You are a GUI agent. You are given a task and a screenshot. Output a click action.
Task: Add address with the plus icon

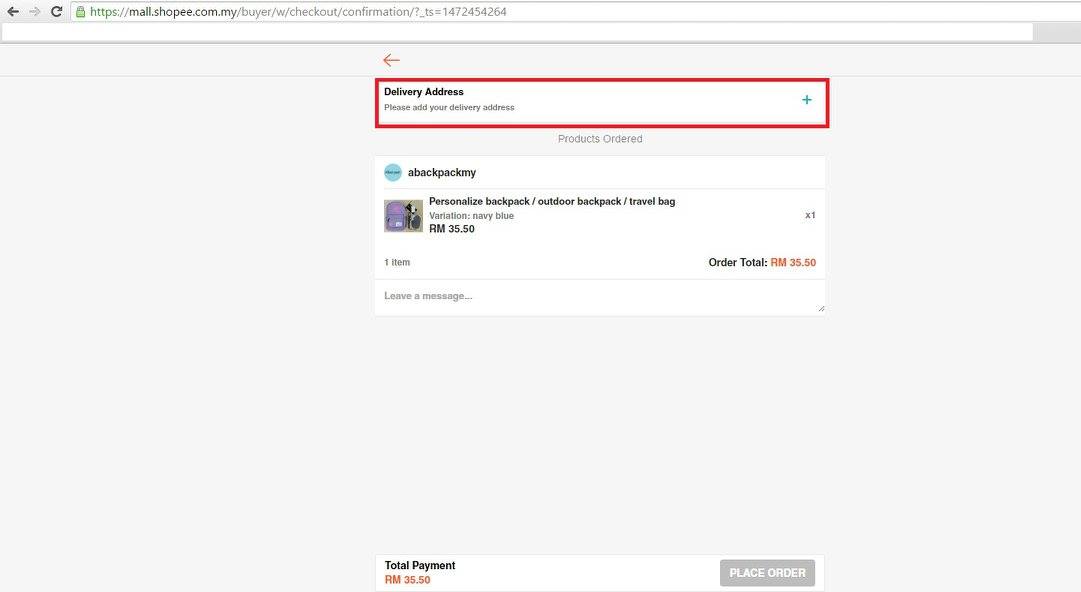tap(807, 100)
